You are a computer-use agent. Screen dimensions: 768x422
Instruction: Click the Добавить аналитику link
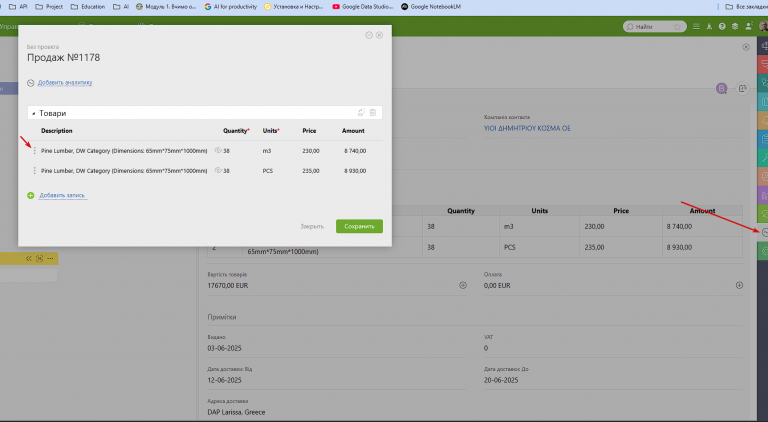pyautogui.click(x=65, y=83)
